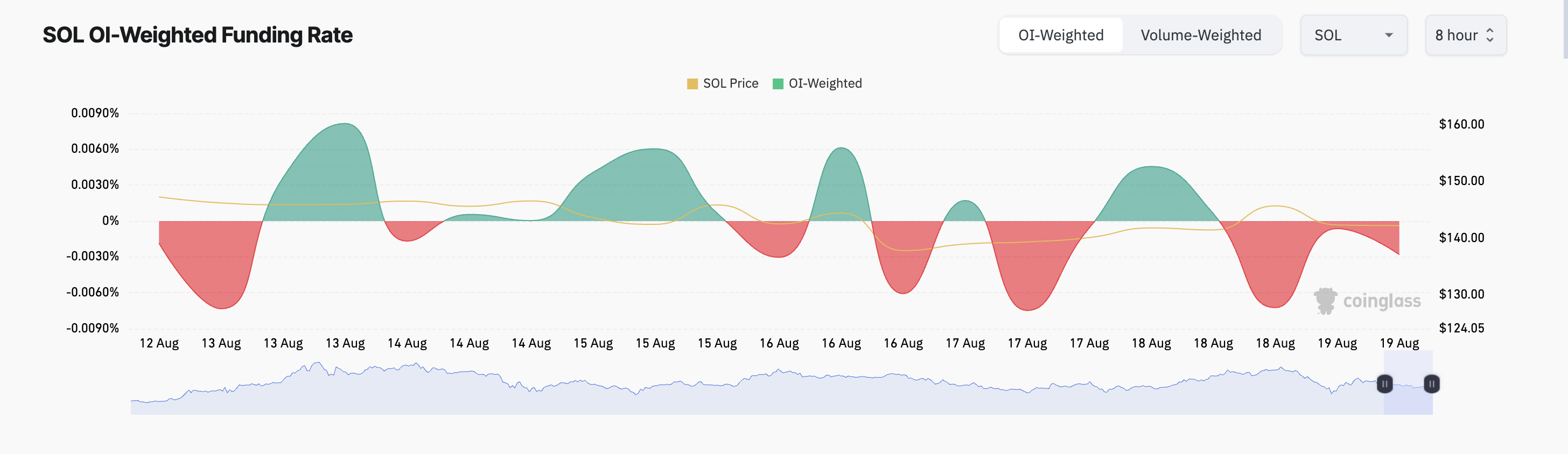This screenshot has width=1568, height=454.
Task: Open the 8 hour interval selector
Action: click(1466, 36)
